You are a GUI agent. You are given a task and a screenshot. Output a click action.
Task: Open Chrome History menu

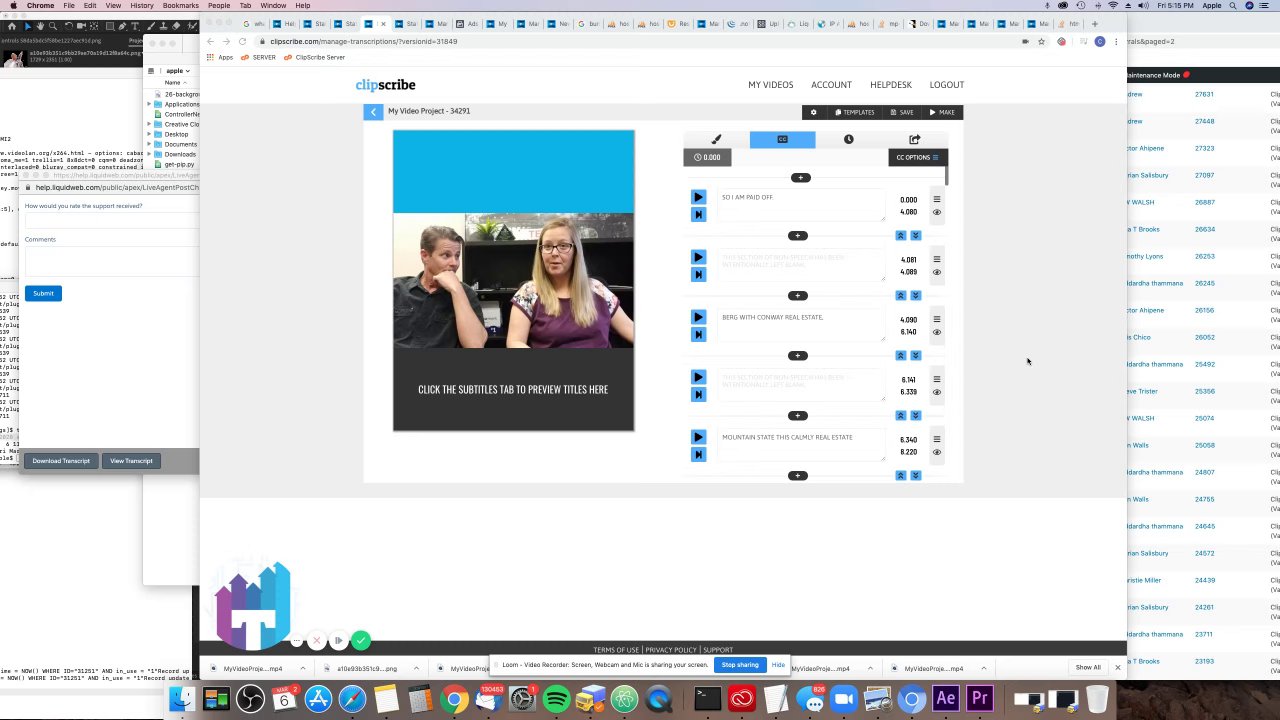click(142, 5)
